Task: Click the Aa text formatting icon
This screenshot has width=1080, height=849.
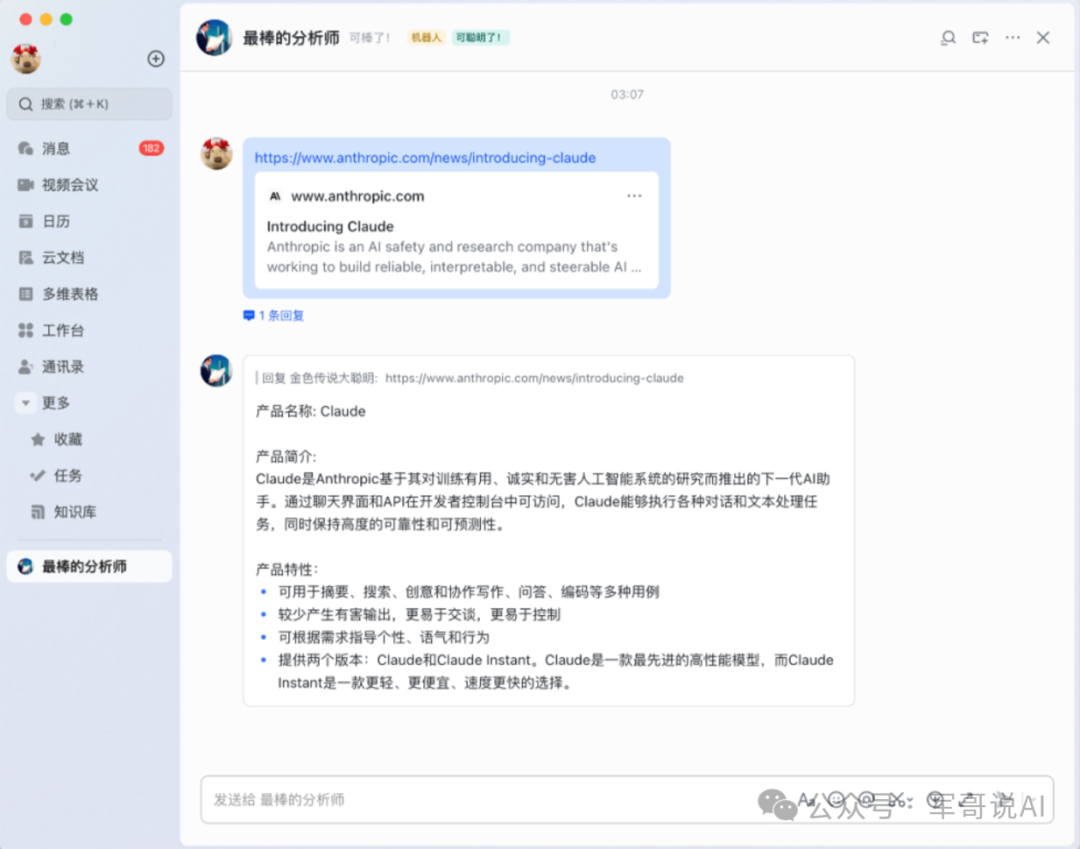Action: coord(807,799)
